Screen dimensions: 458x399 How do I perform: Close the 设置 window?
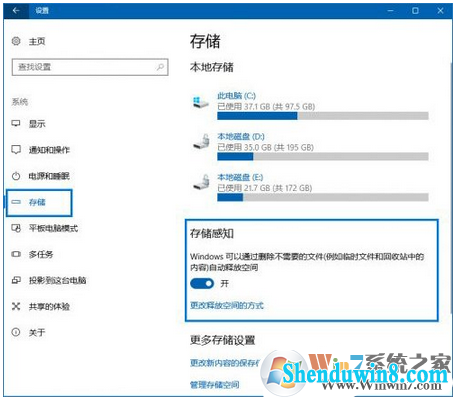[440, 11]
